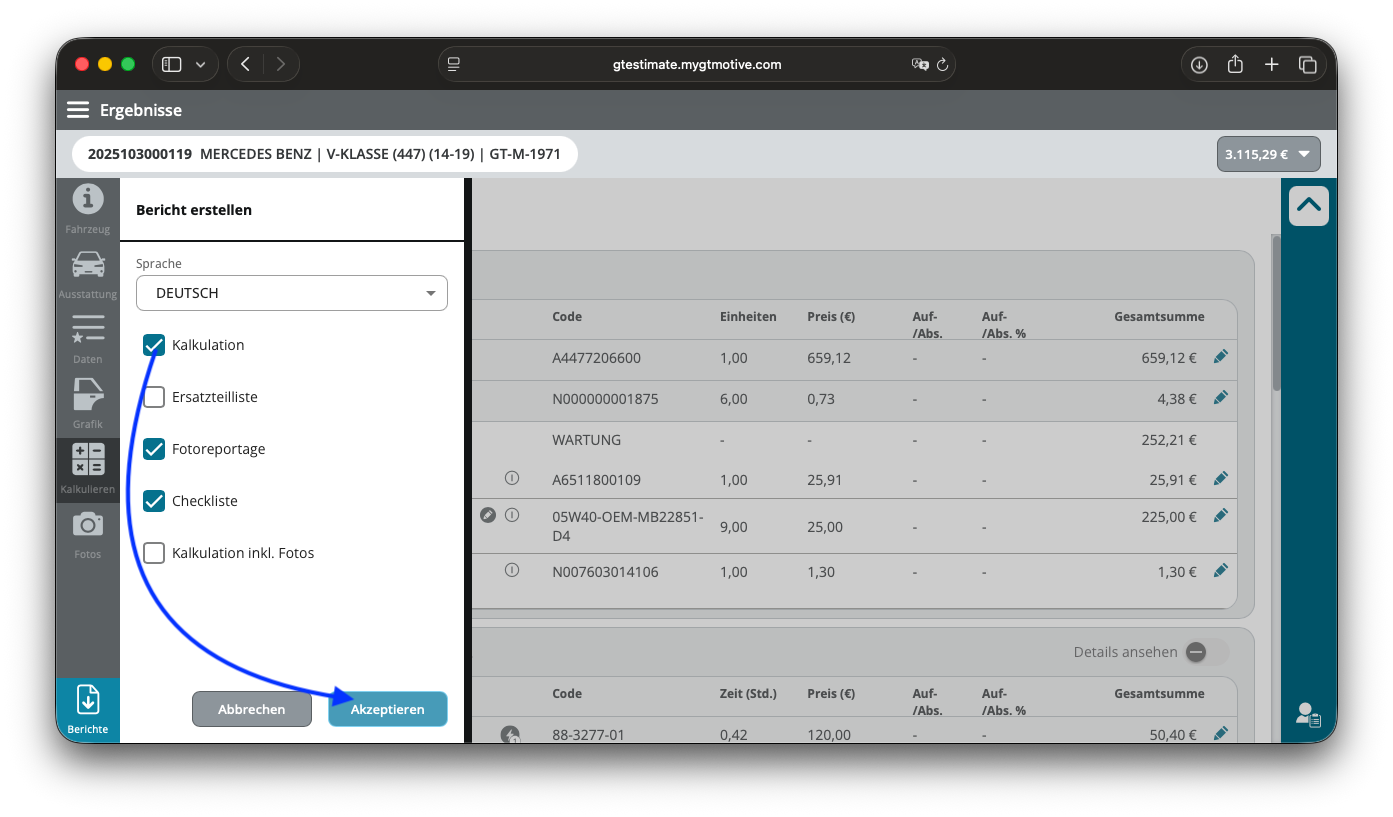
Task: Select the code 05W40-OEM-MB22851-D4
Action: click(628, 526)
